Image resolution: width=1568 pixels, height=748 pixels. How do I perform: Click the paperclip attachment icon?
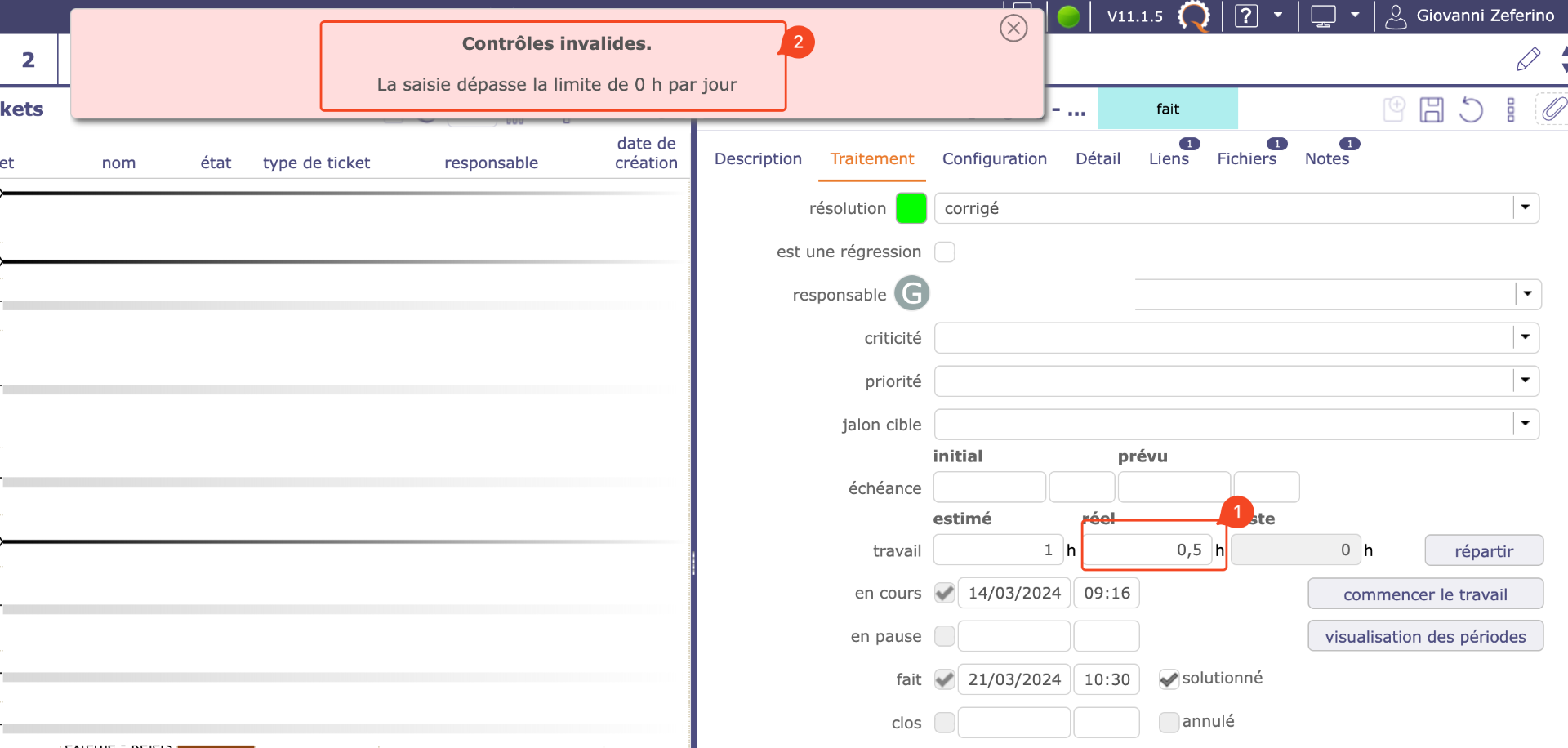coord(1553,109)
